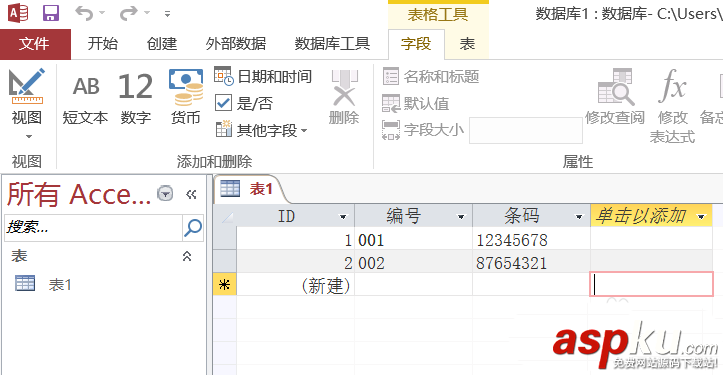Select the 字段 ribbon tab
Viewport: 723px width, 375px height.
(416, 44)
